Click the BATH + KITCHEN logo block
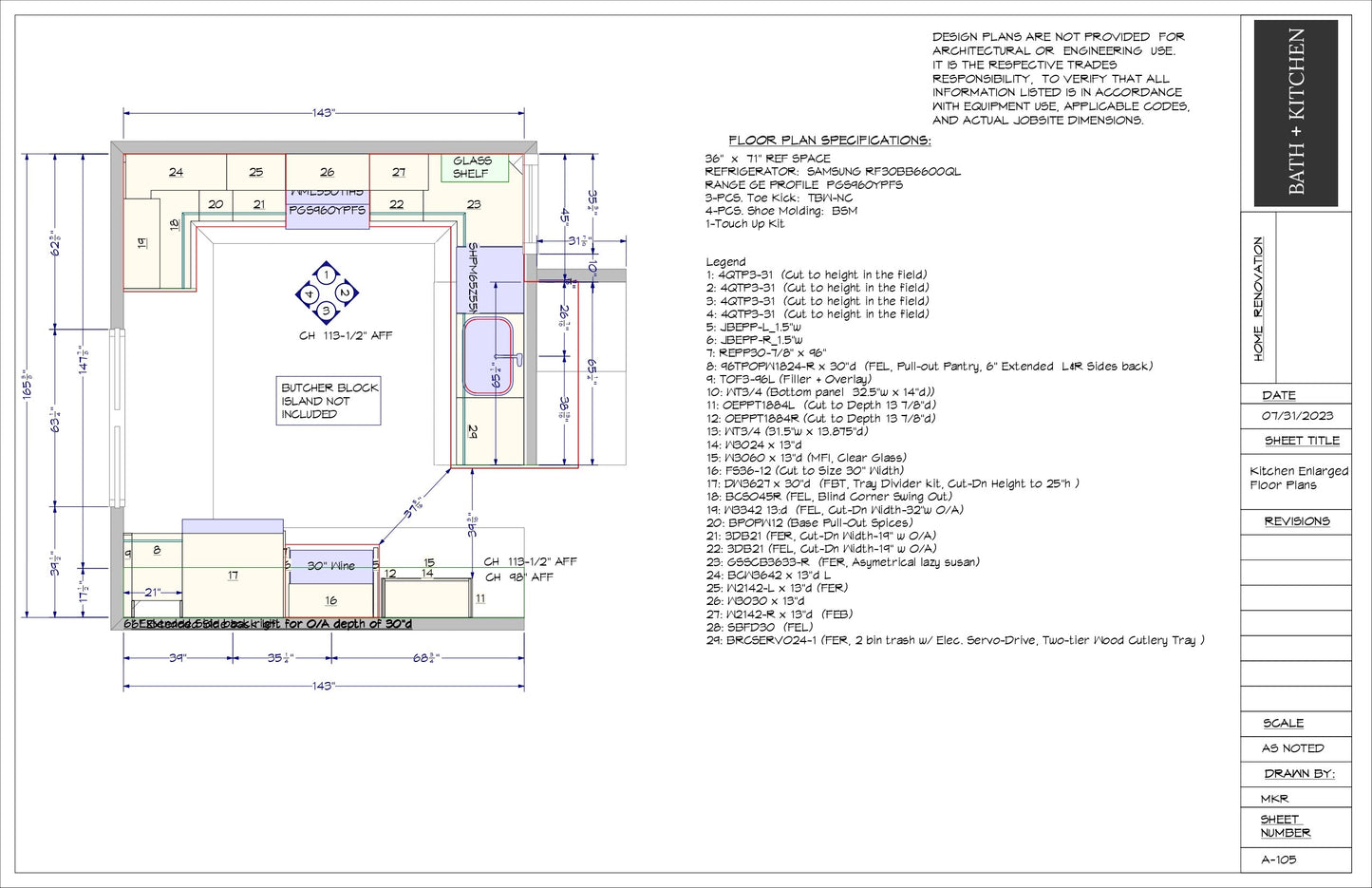 coord(1296,113)
